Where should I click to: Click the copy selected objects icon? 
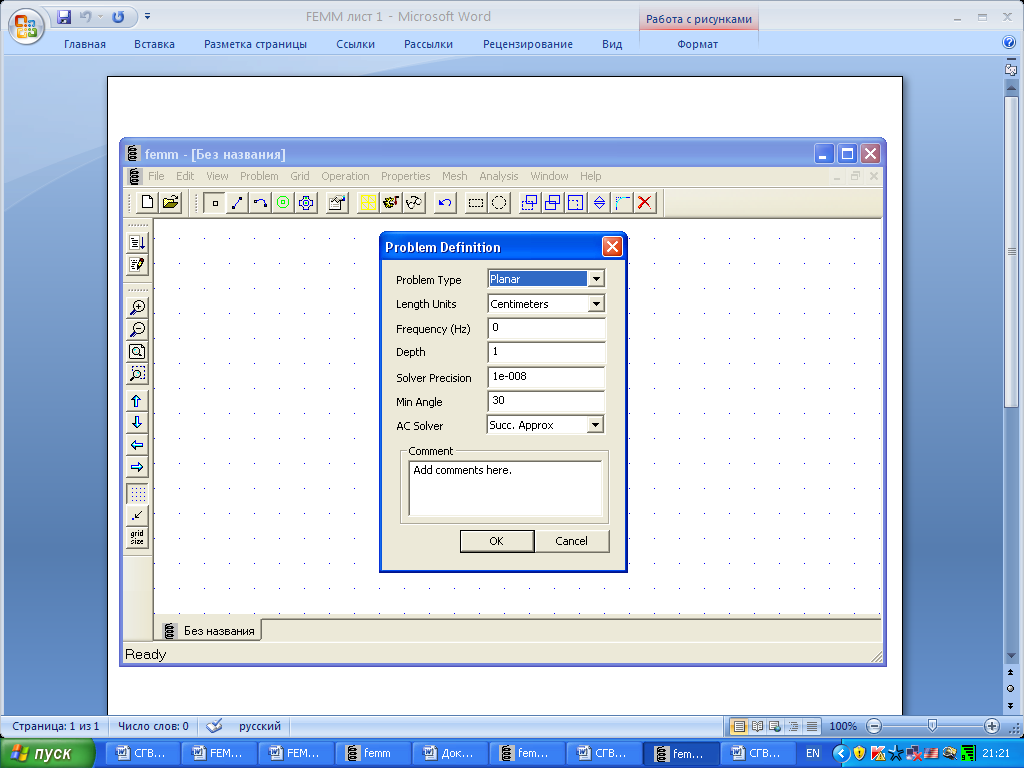(552, 203)
